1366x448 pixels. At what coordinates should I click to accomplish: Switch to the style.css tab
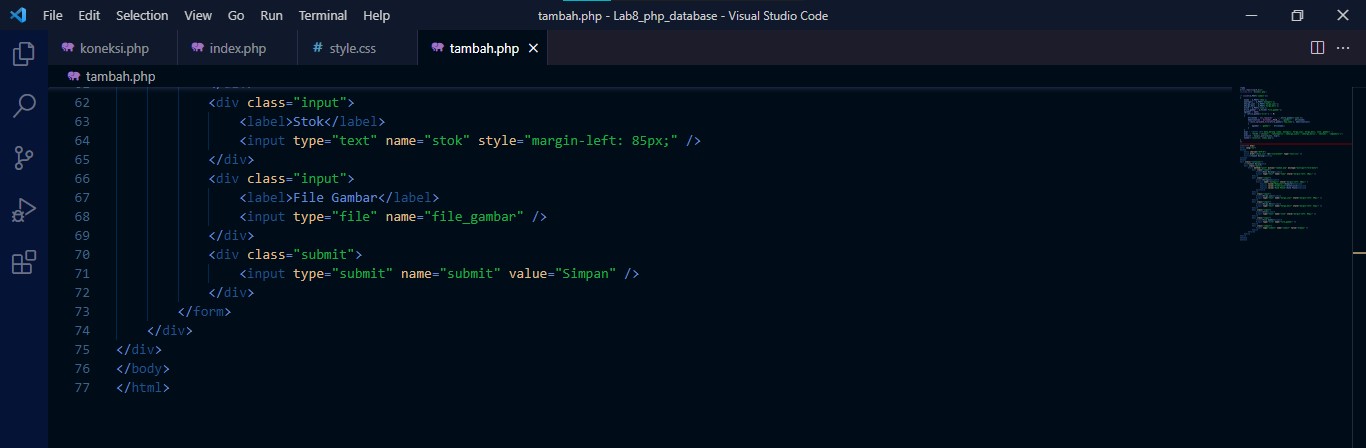point(358,48)
